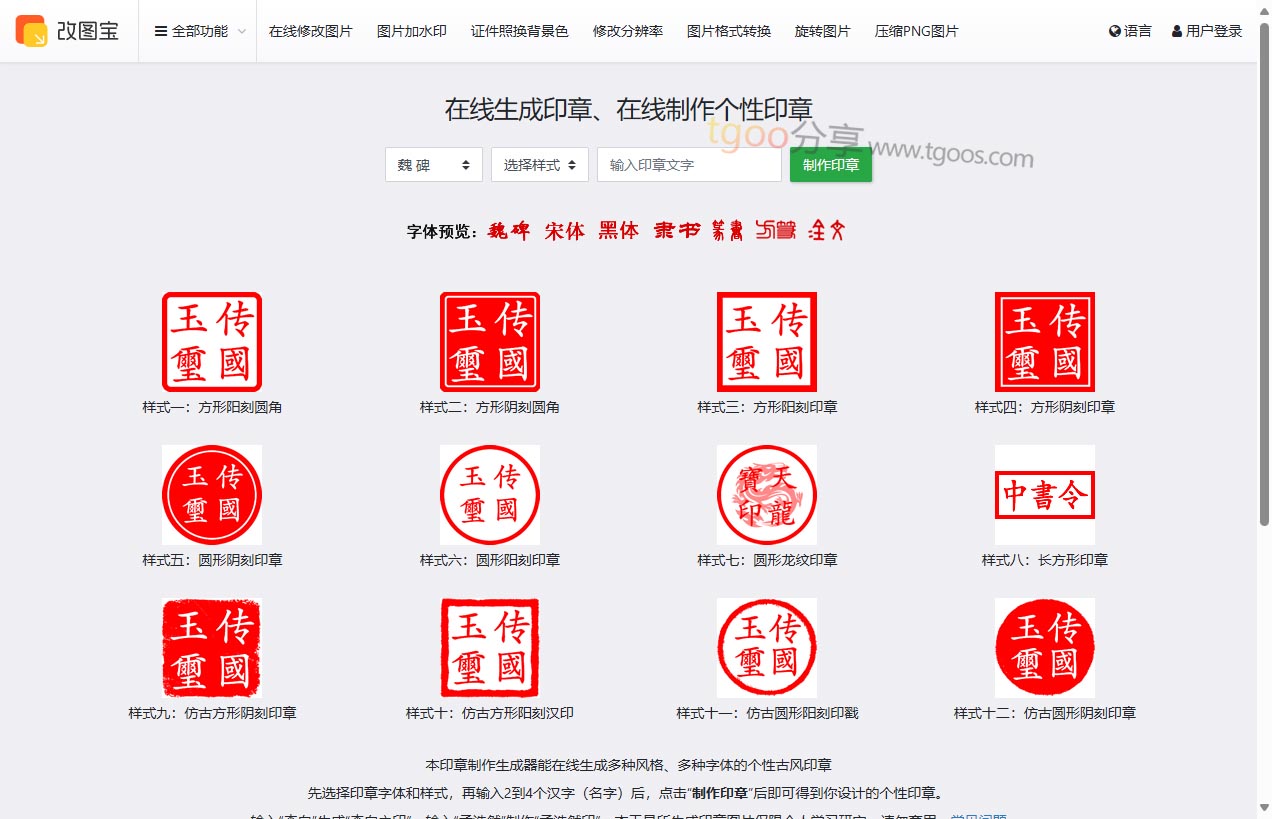Choose the 样式九 antique square 阴刻 seal
Screen dimensions: 1272x819
(x=212, y=648)
